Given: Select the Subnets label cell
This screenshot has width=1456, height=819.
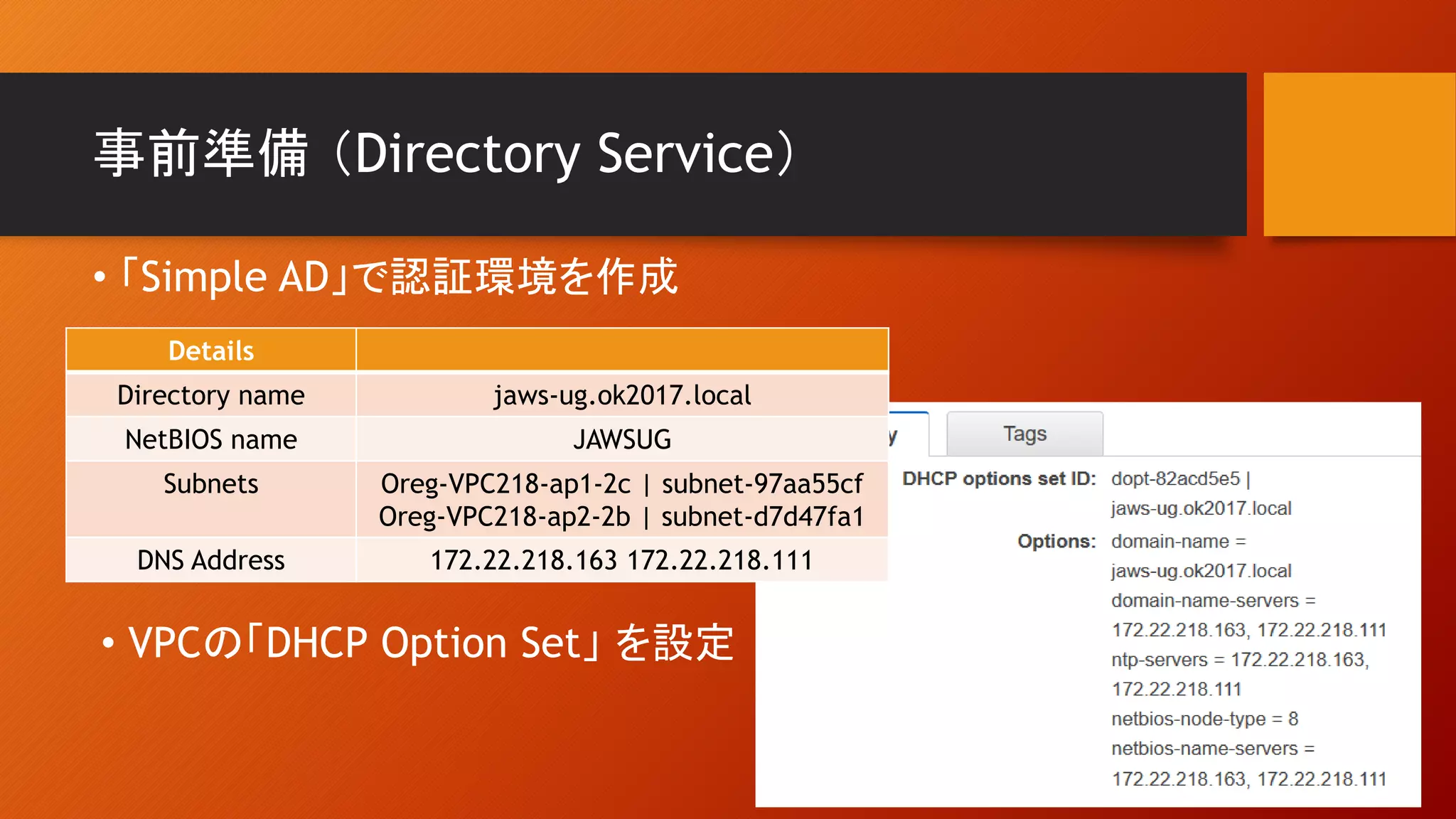Looking at the screenshot, I should click(x=211, y=499).
